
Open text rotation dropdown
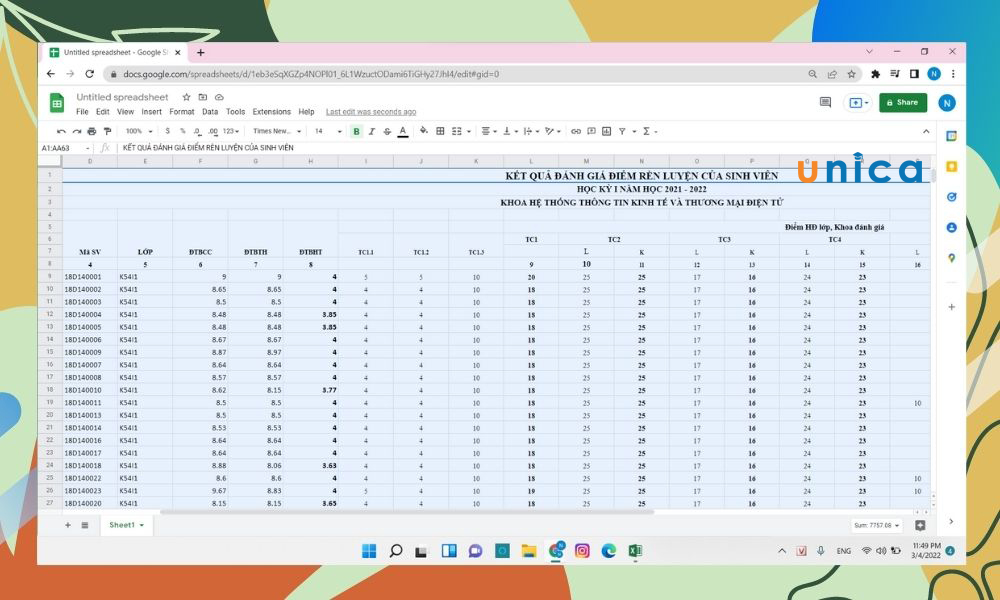coord(553,131)
